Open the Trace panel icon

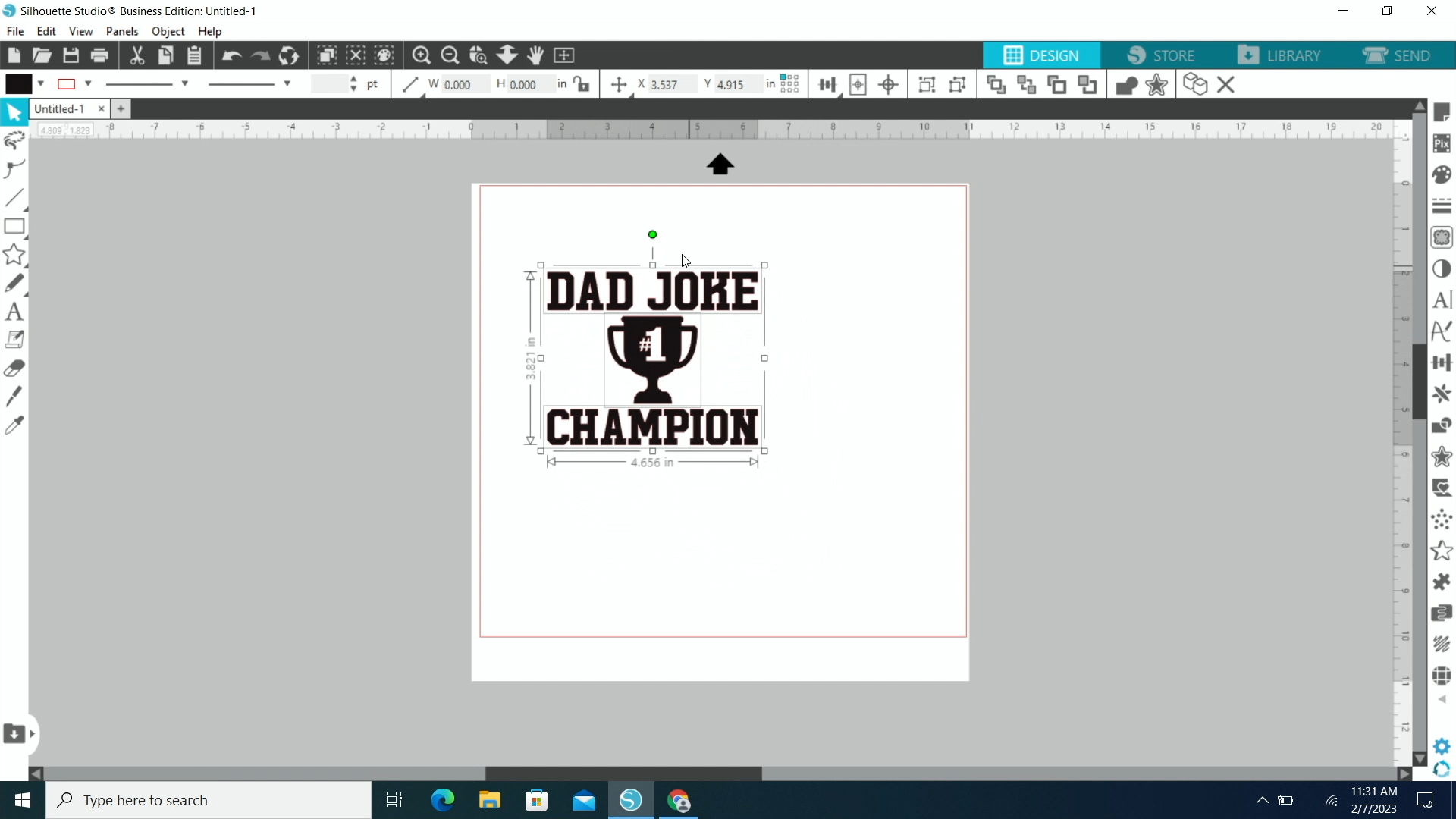(x=1442, y=237)
